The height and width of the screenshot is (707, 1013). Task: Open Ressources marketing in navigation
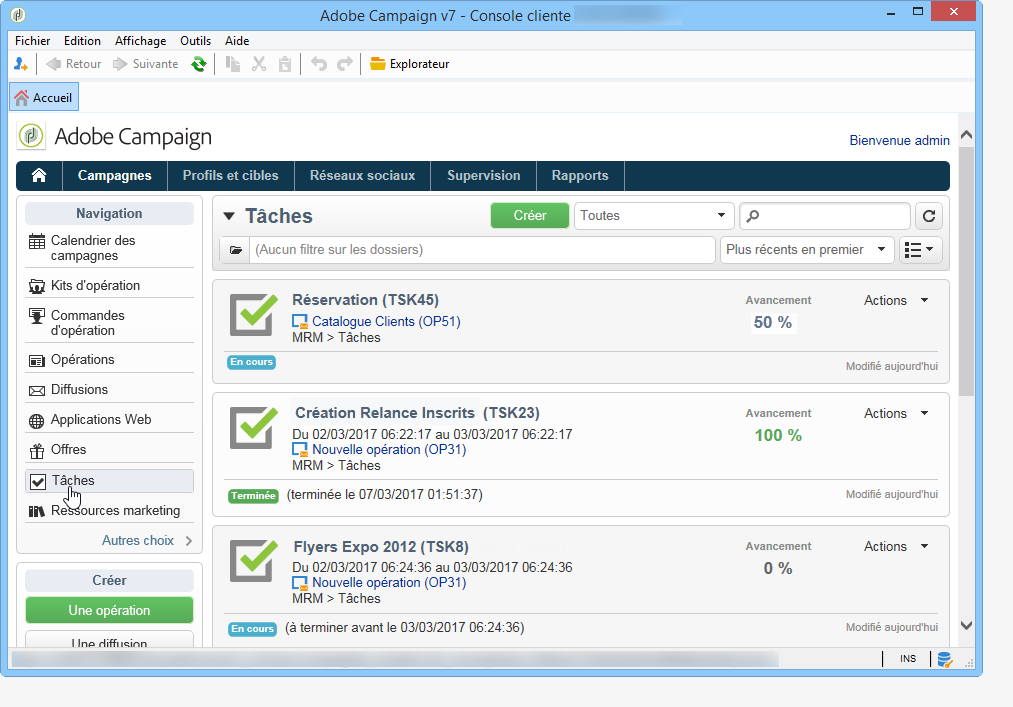pyautogui.click(x=109, y=511)
